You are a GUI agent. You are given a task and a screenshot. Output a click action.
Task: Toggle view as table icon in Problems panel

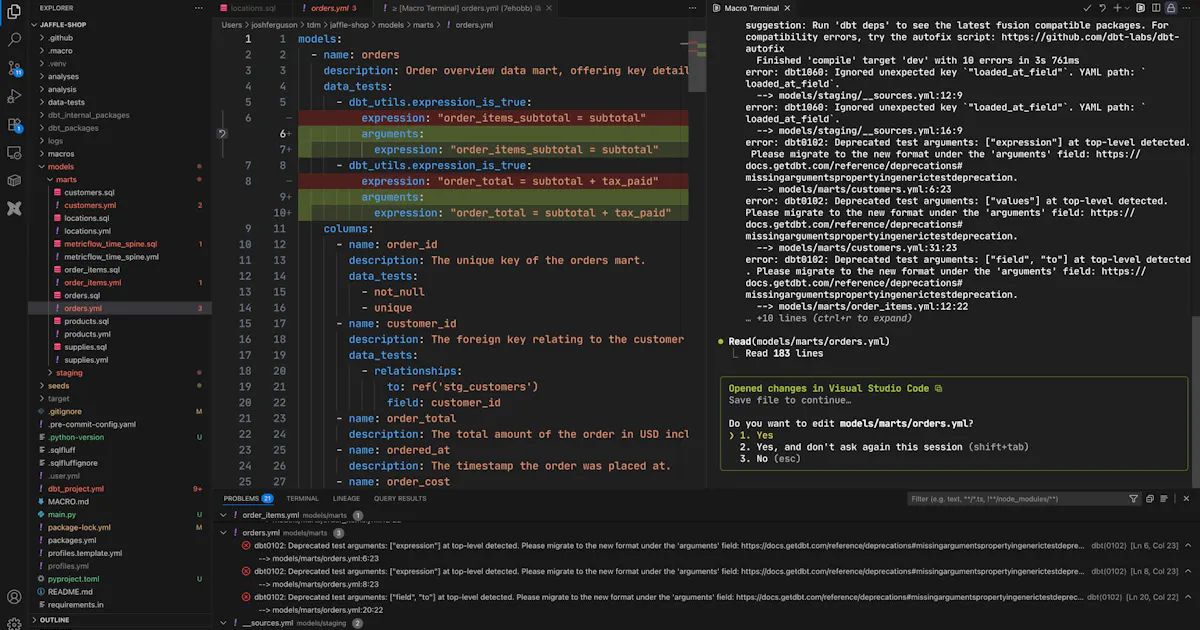[1162, 498]
